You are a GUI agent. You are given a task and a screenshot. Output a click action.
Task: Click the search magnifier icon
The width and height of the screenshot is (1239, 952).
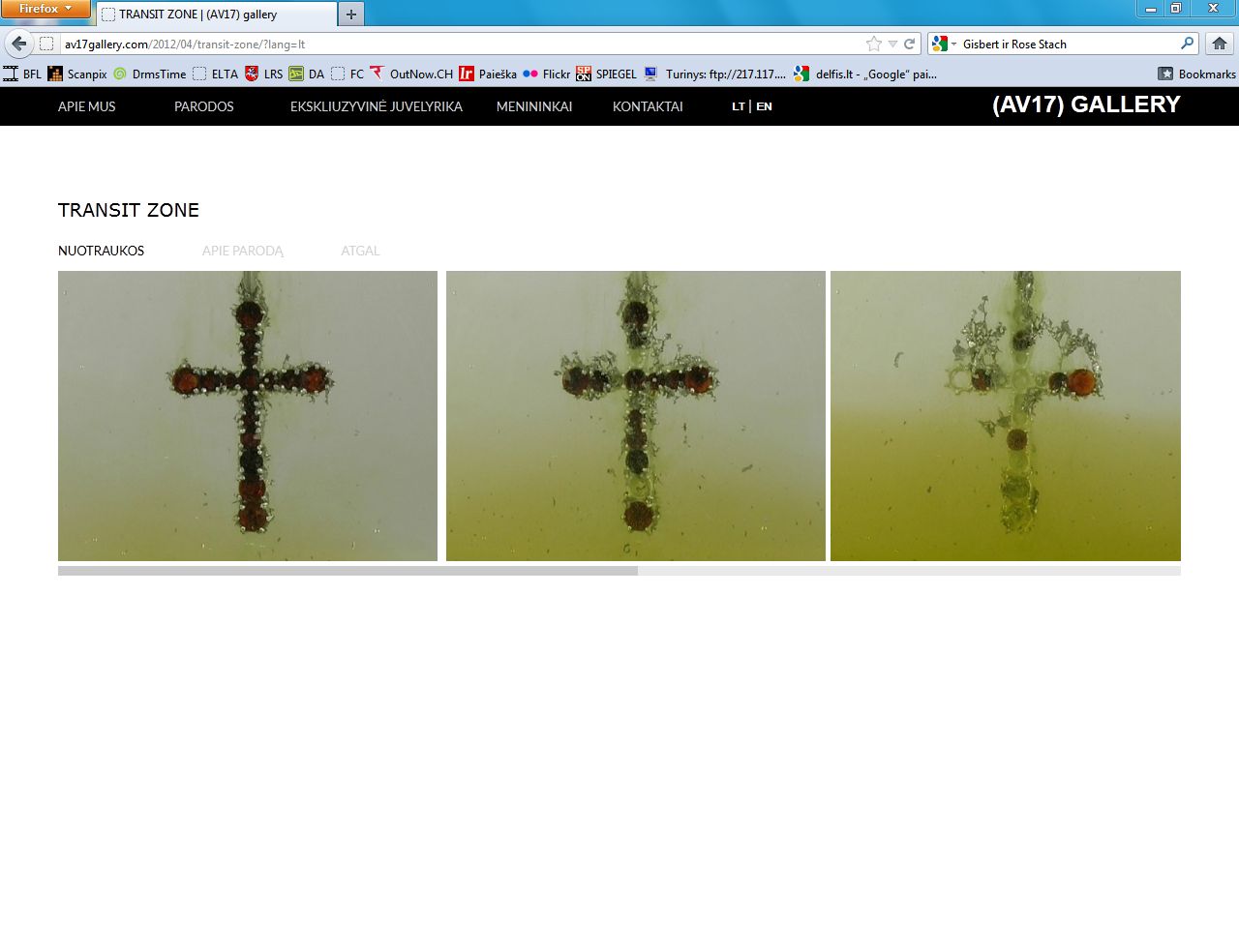1187,44
